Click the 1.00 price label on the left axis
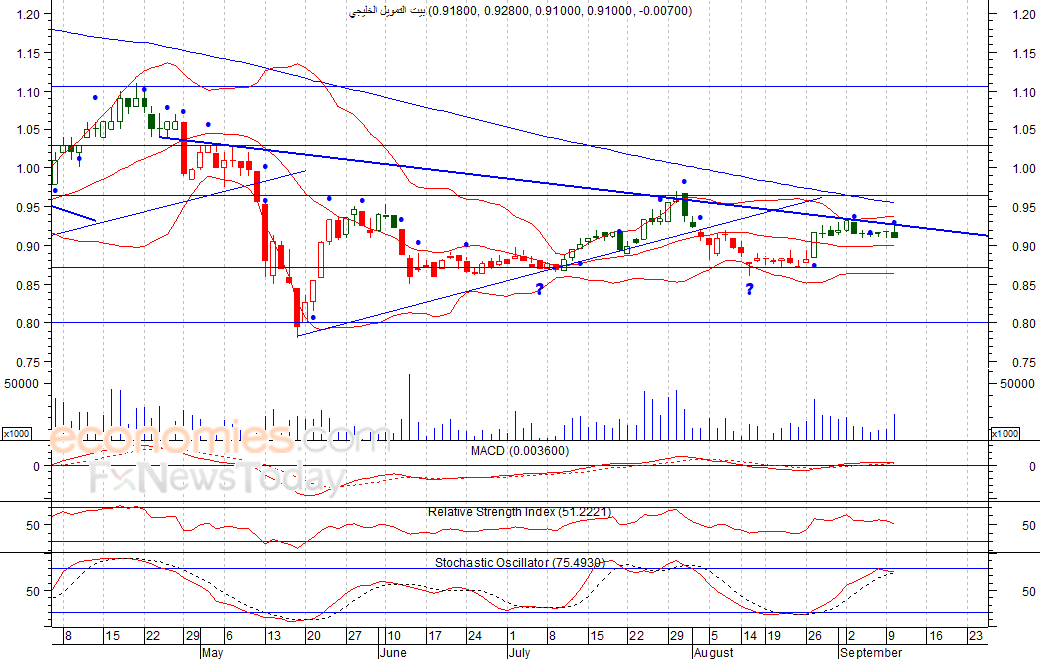The width and height of the screenshot is (1040, 659). (29, 169)
